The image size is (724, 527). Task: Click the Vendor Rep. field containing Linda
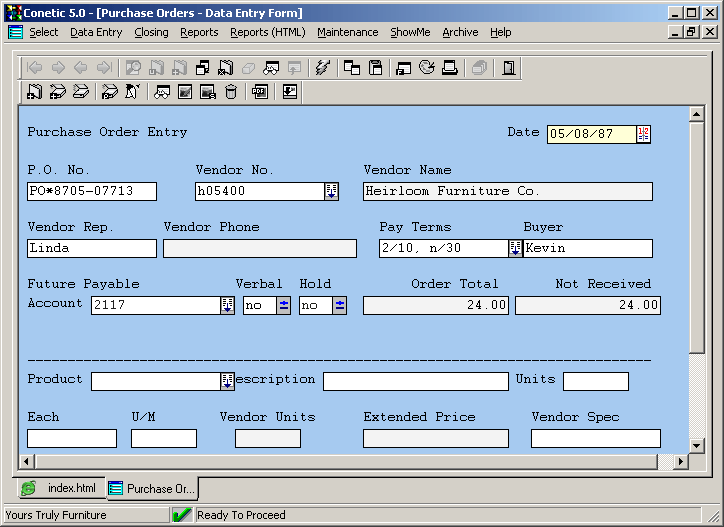pyautogui.click(x=92, y=249)
